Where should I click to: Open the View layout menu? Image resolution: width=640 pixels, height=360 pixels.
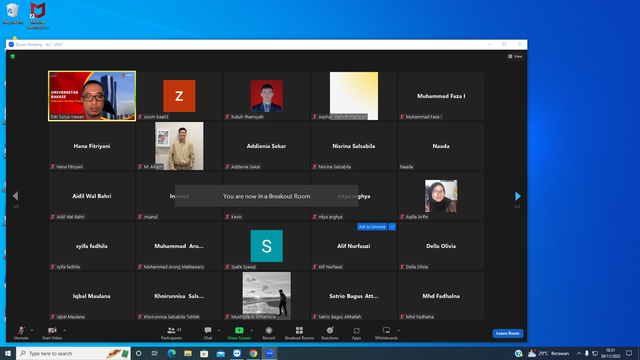coord(515,56)
